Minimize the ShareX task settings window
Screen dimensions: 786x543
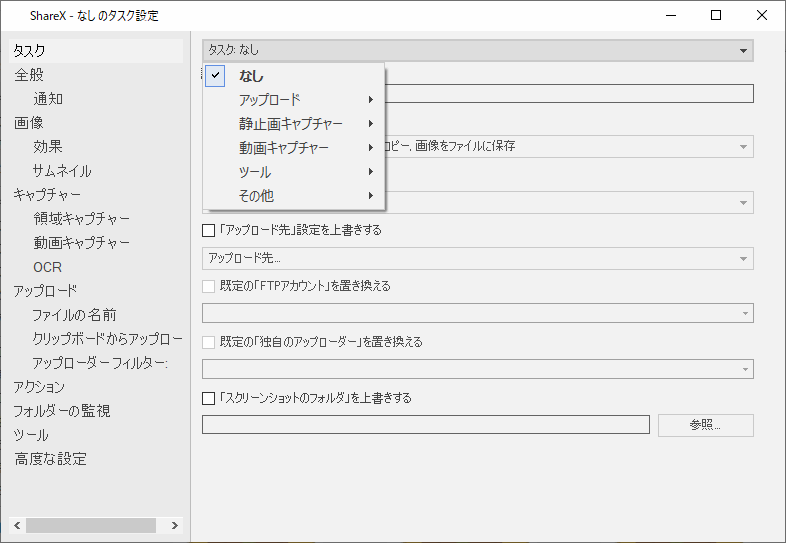tap(671, 15)
